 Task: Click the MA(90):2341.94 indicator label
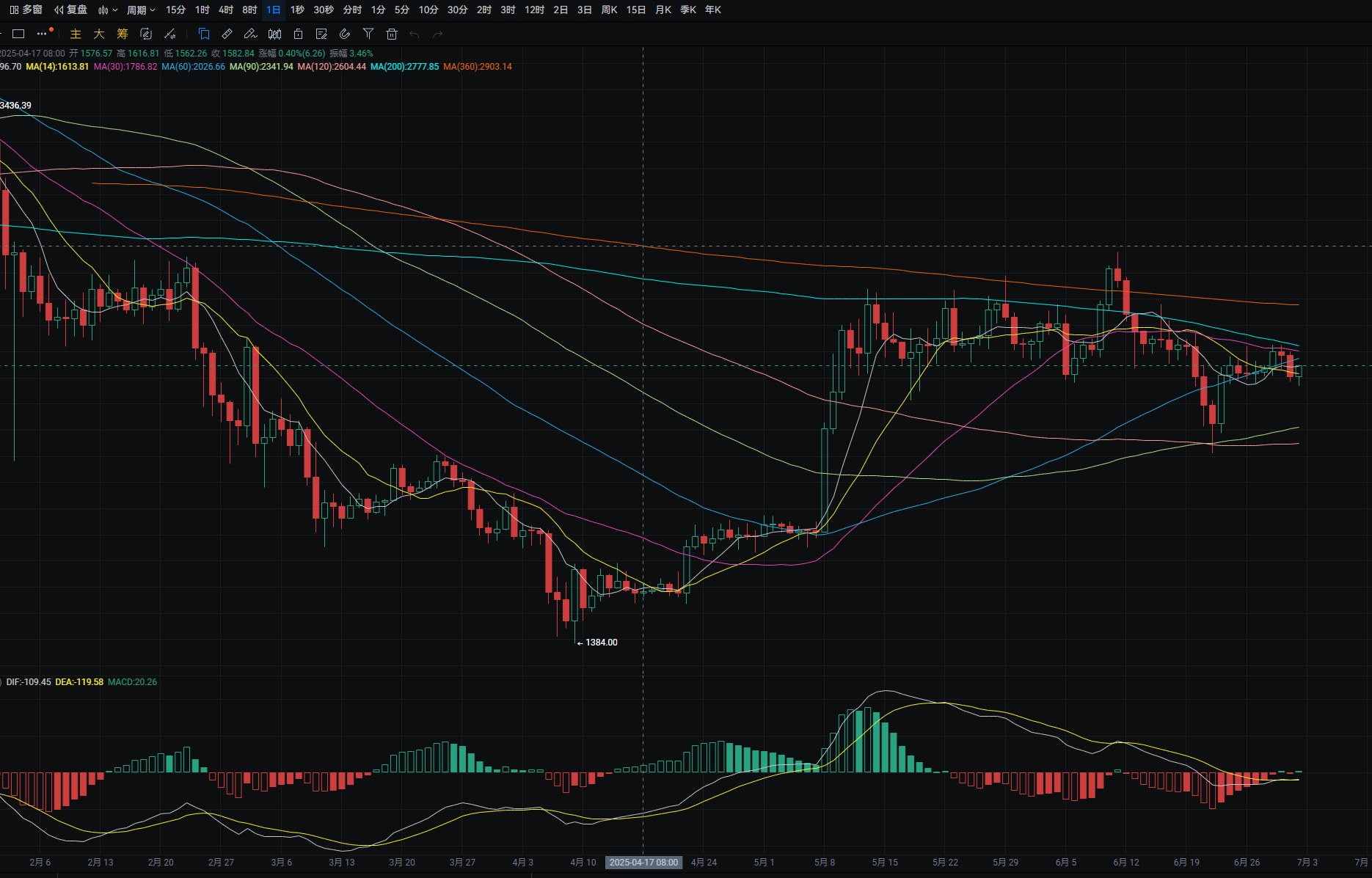261,67
